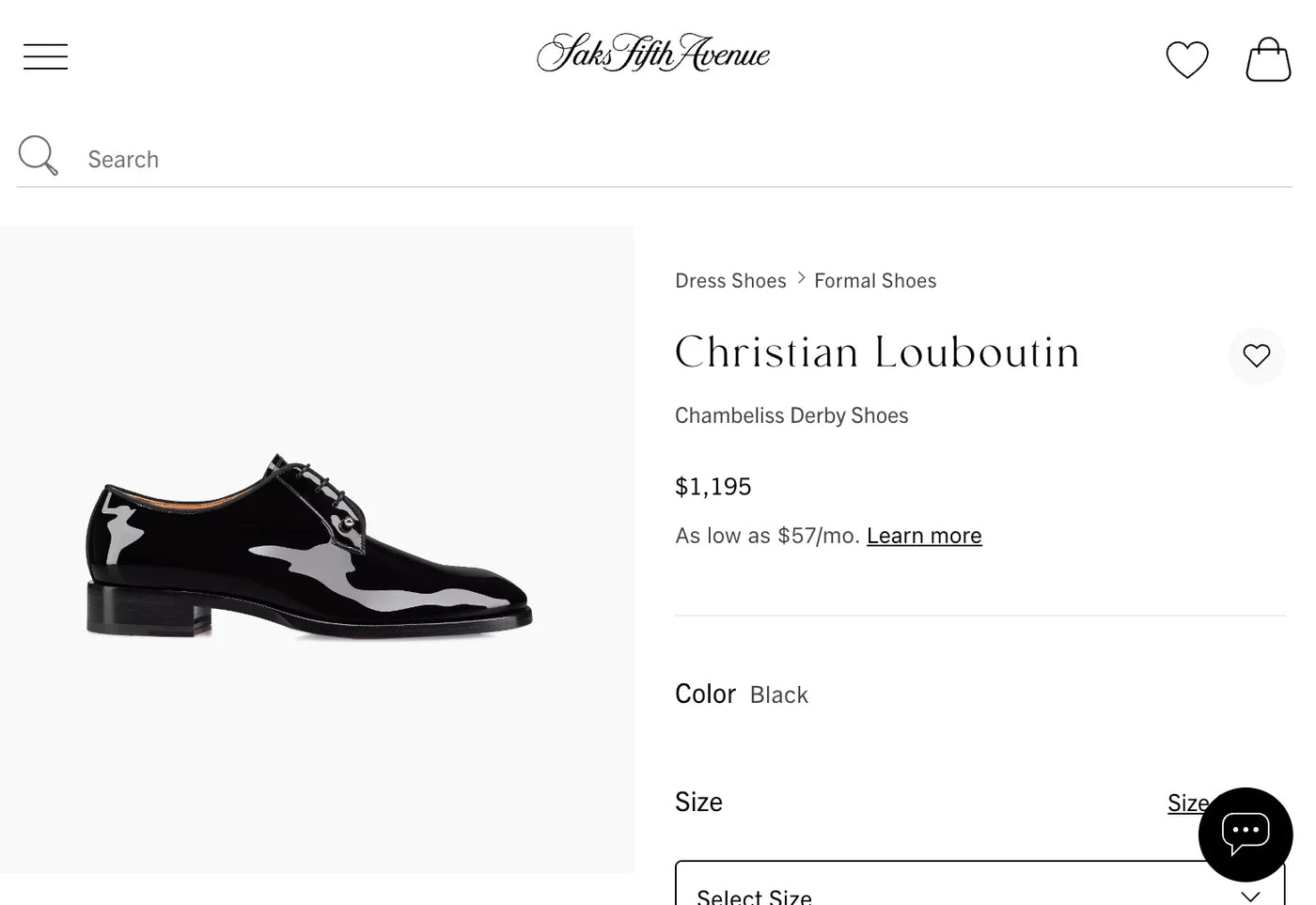Select the Black color option
The image size is (1316, 905).
[778, 694]
